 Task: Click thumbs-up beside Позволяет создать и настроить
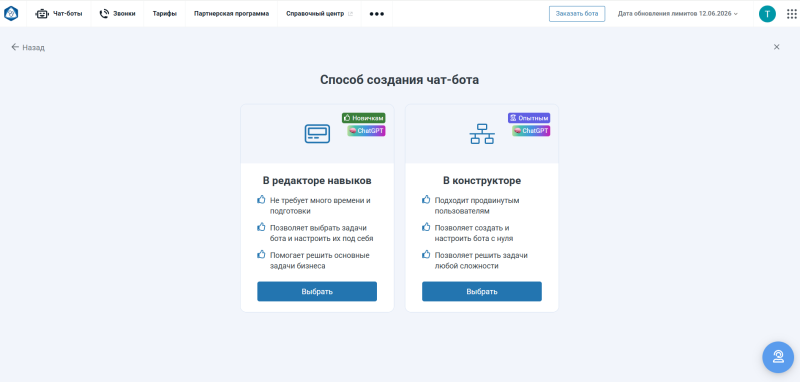[x=426, y=227]
